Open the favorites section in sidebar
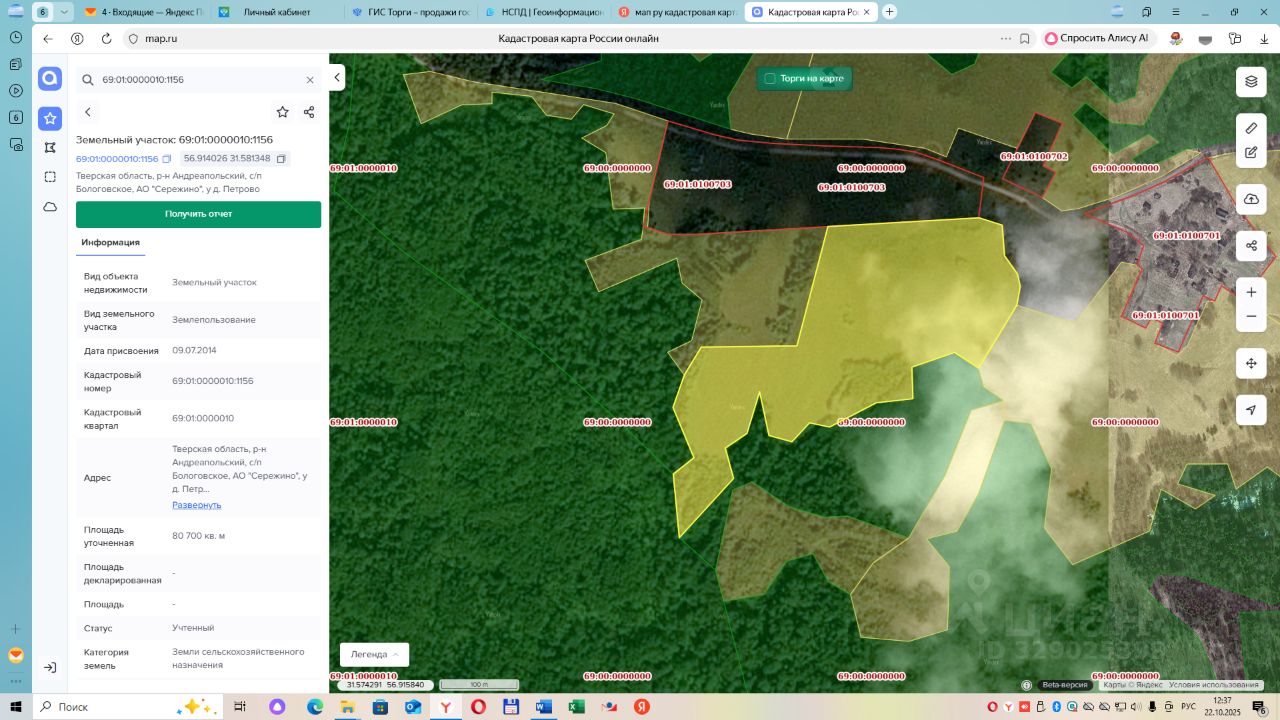Image resolution: width=1280 pixels, height=720 pixels. pos(50,119)
